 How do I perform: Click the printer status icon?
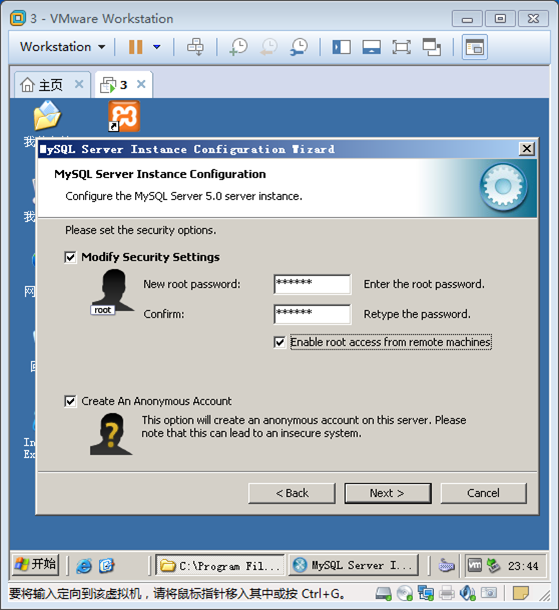[x=447, y=593]
